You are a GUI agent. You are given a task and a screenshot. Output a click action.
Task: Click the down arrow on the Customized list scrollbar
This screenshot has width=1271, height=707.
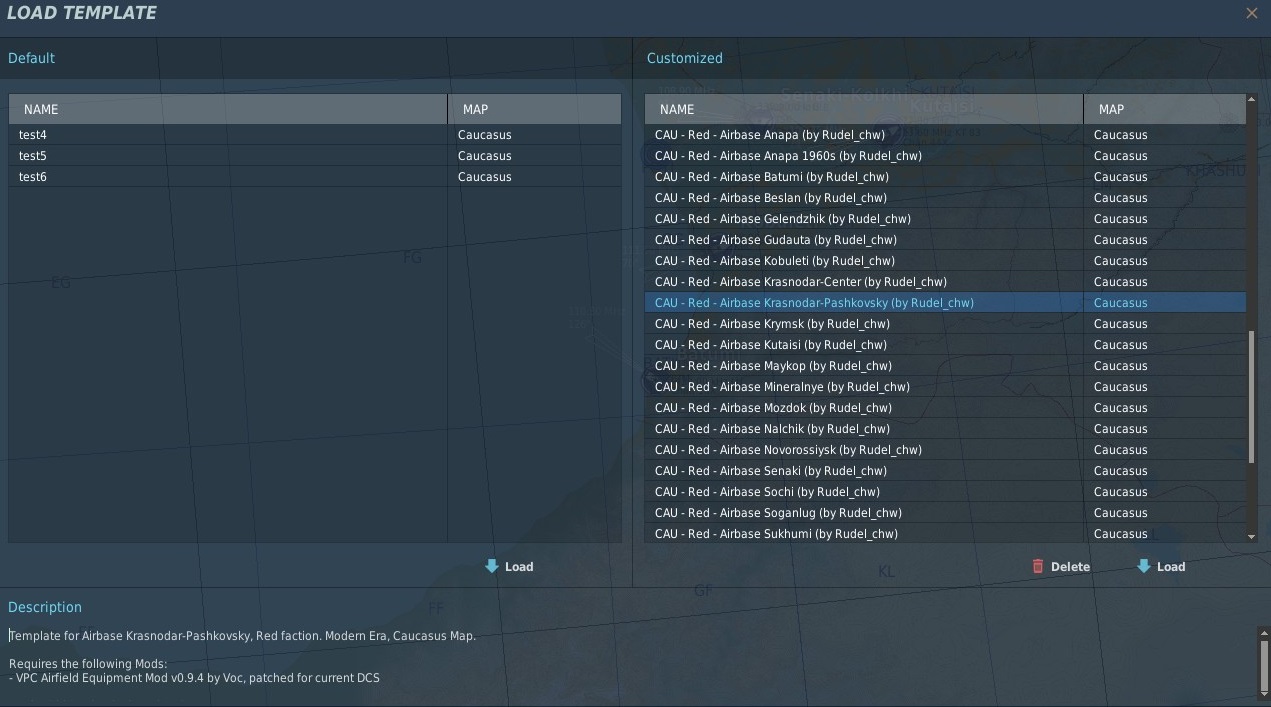1252,534
